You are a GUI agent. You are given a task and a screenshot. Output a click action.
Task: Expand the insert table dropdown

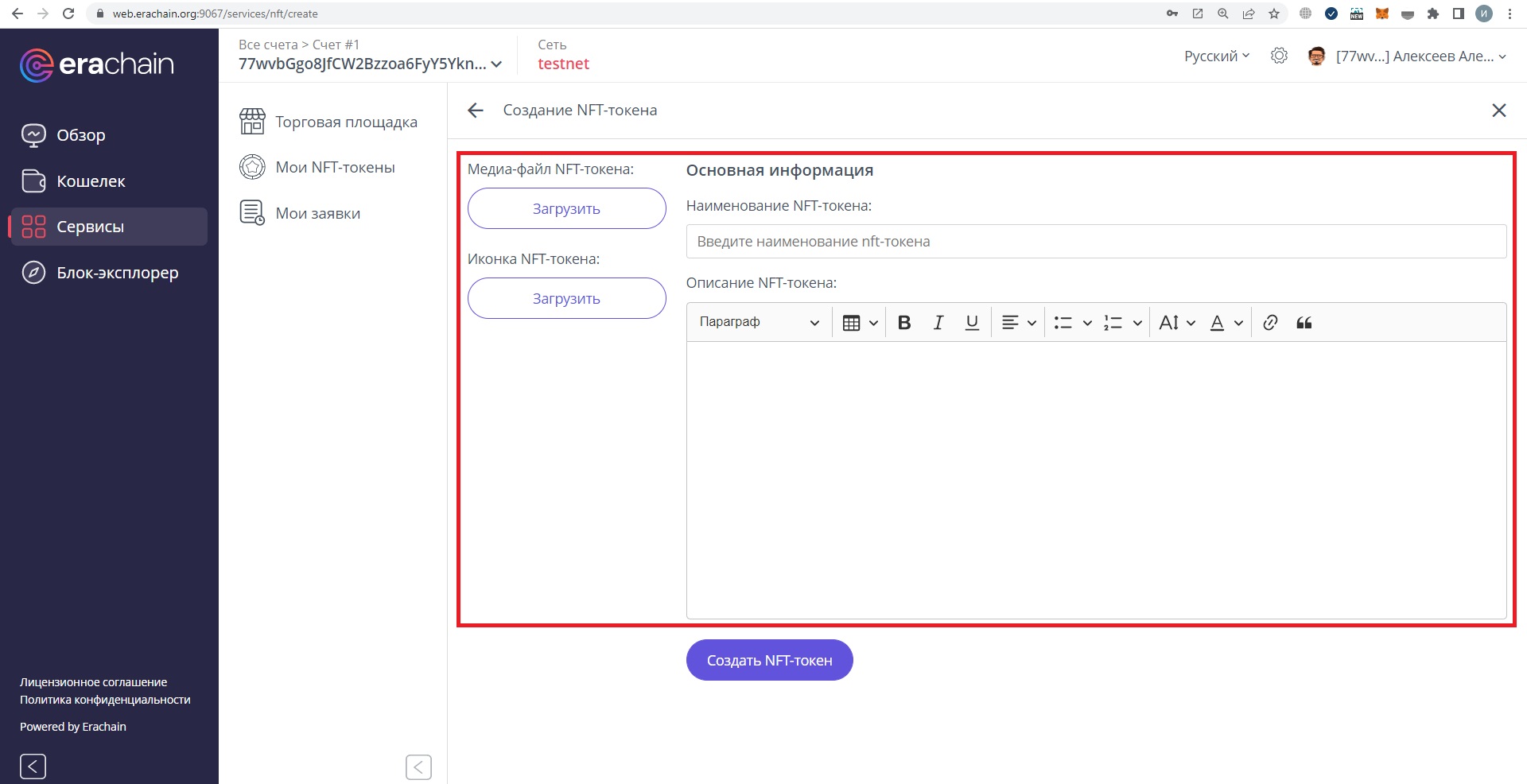click(860, 323)
